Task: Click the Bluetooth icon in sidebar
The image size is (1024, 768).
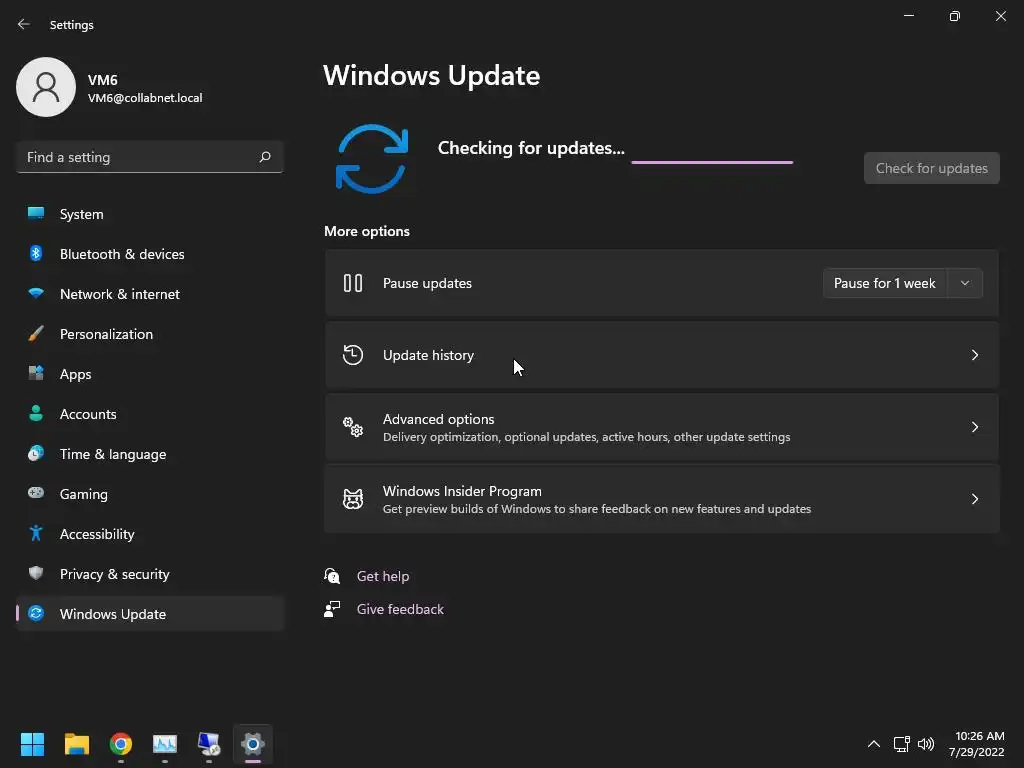Action: 36,253
